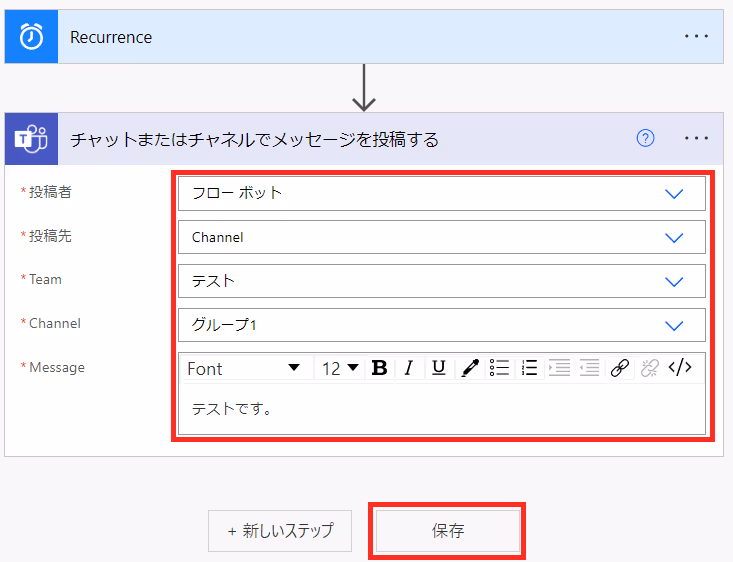Click the Message text area with テストです。
The height and width of the screenshot is (562, 733).
click(442, 410)
